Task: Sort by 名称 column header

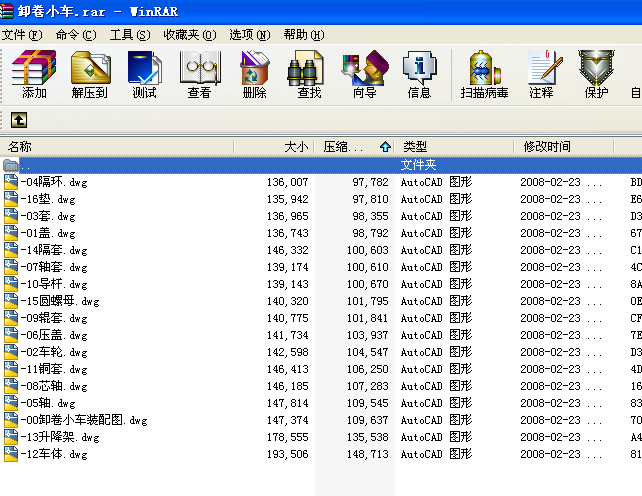Action: coord(117,146)
